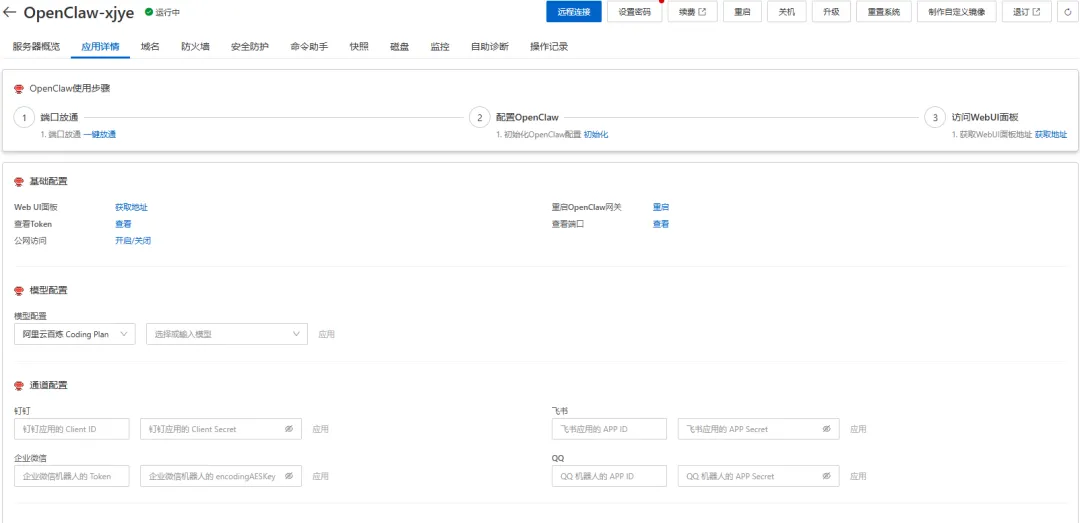
Task: Click the 开启/关闭 link for 公网访问
Action: tap(133, 240)
